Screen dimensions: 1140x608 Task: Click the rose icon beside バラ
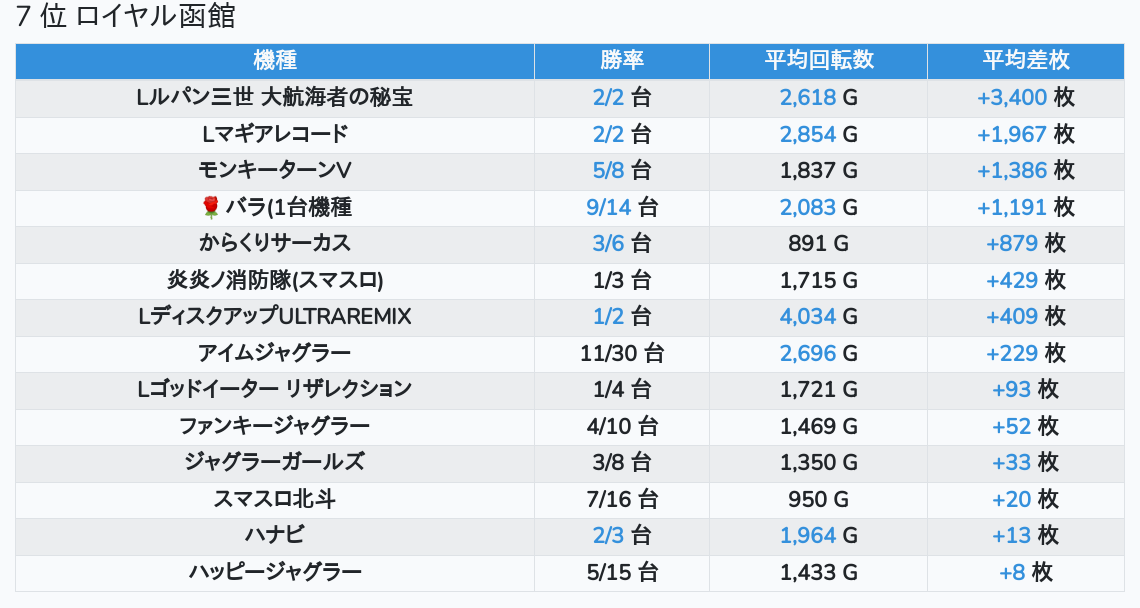coord(211,207)
